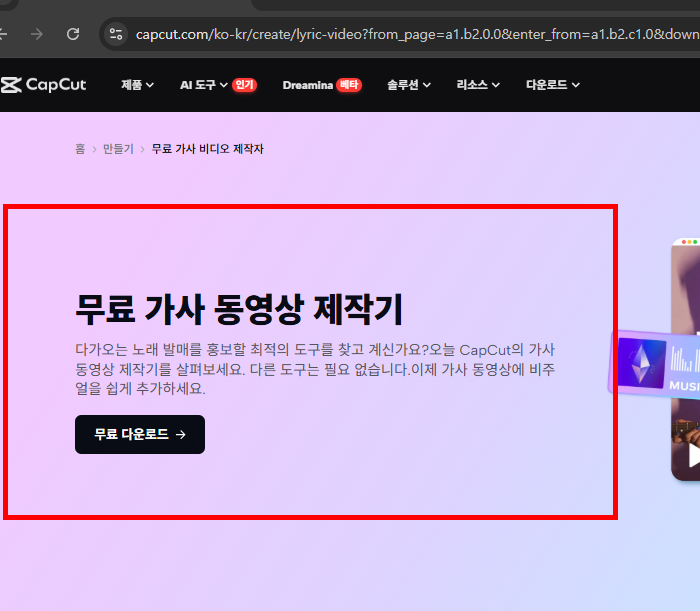
Task: Open site information icon in address bar
Action: (116, 34)
